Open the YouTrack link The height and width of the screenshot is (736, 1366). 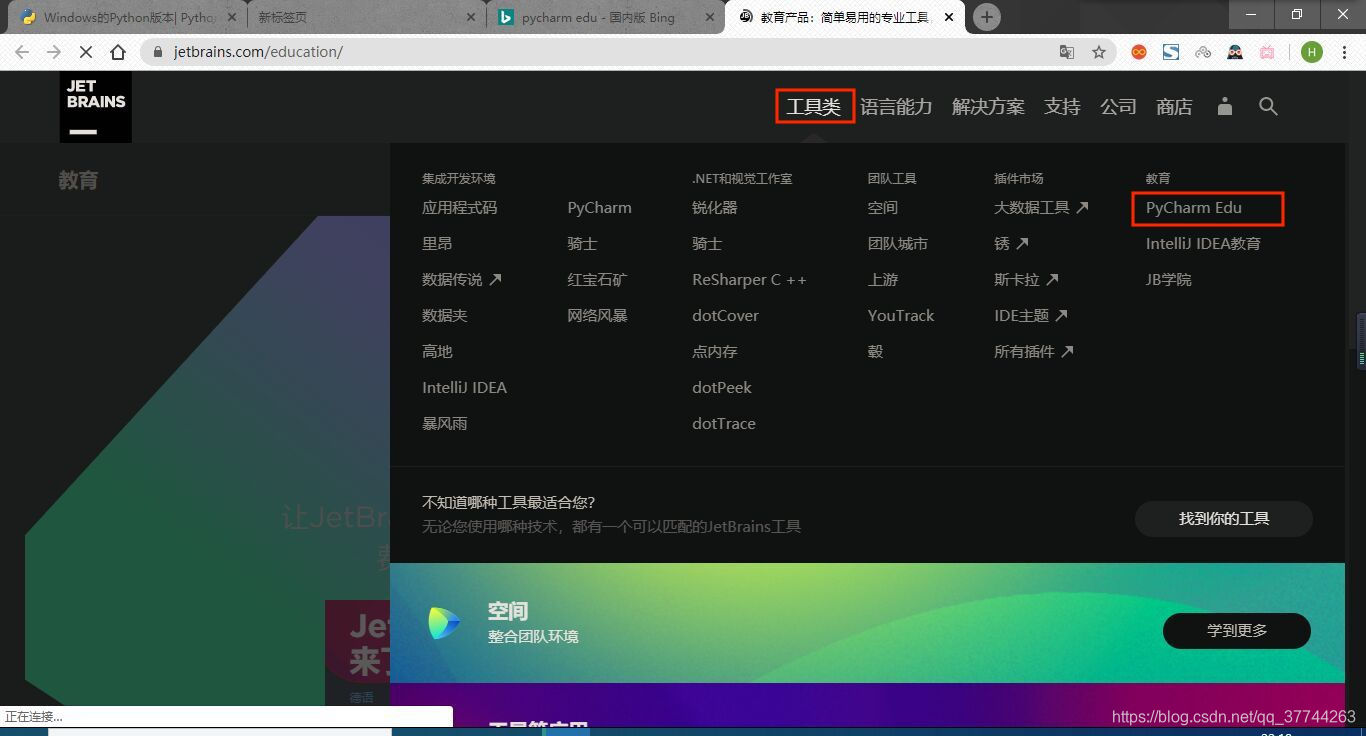tap(900, 315)
